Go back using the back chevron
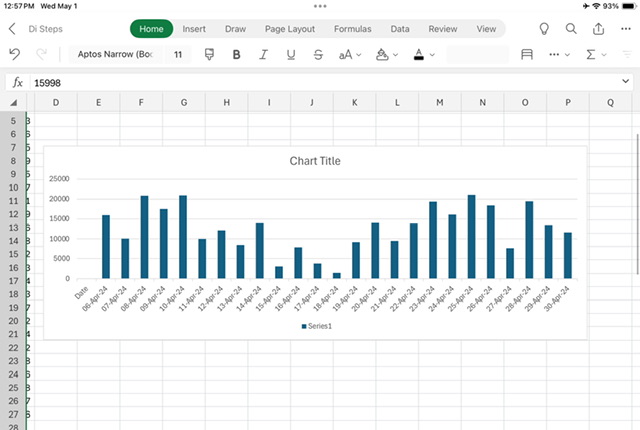 coord(12,29)
